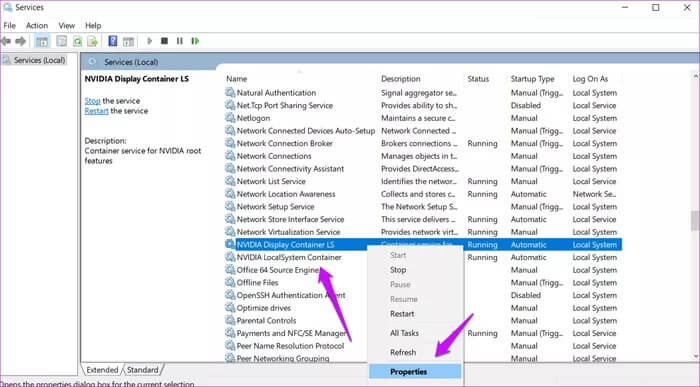Image resolution: width=700 pixels, height=387 pixels.
Task: Maximize the Services window
Action: 655,8
